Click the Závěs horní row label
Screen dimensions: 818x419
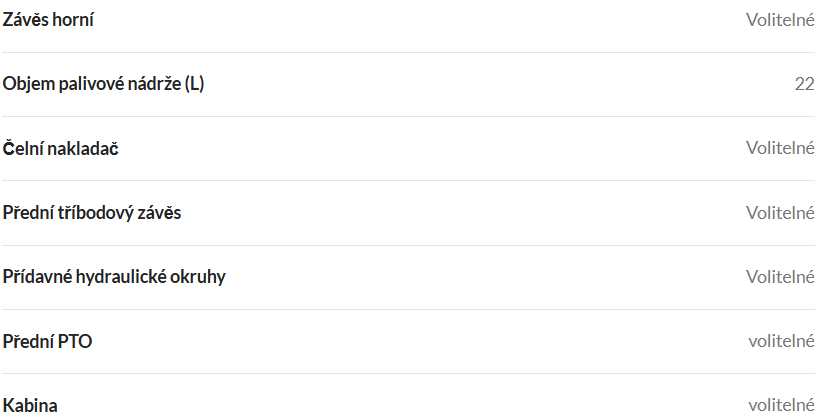point(48,20)
